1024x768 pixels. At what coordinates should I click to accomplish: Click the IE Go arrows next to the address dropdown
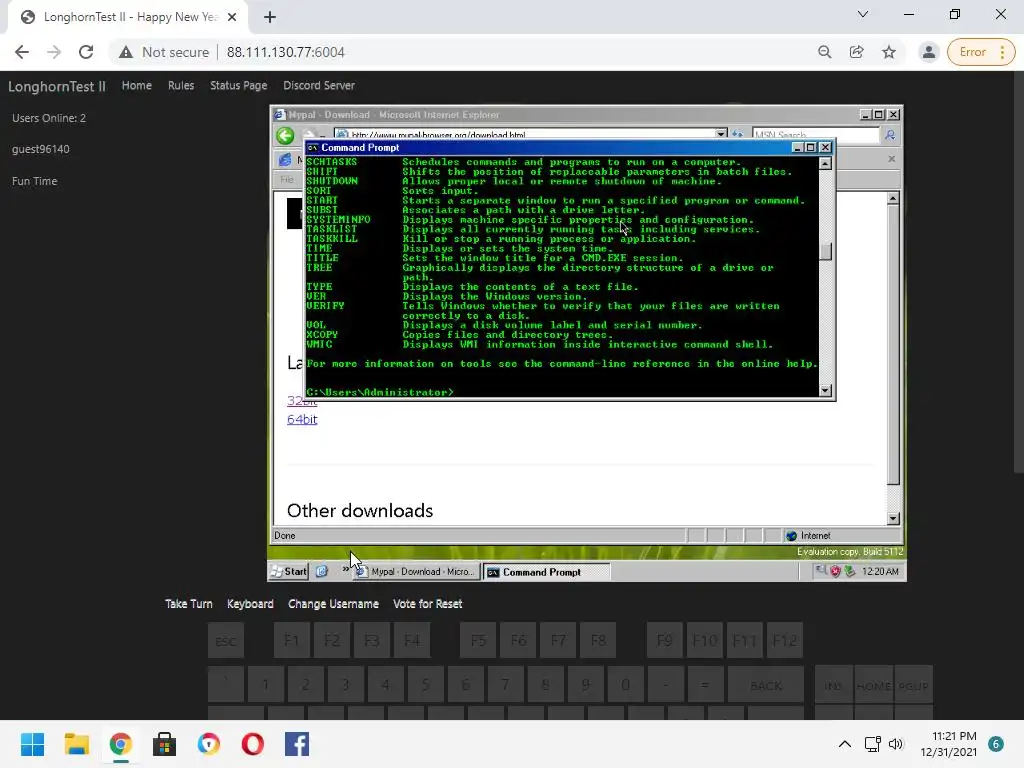click(x=737, y=135)
